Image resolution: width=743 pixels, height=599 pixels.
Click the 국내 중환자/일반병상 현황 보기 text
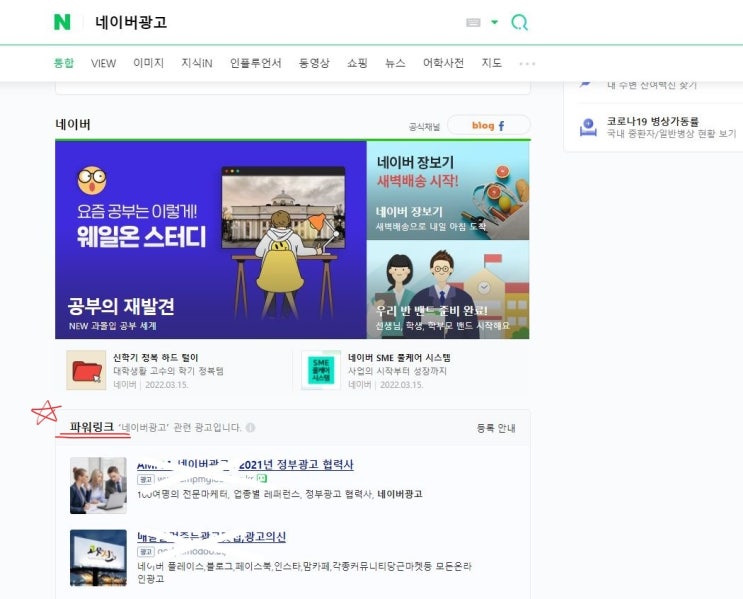(671, 134)
